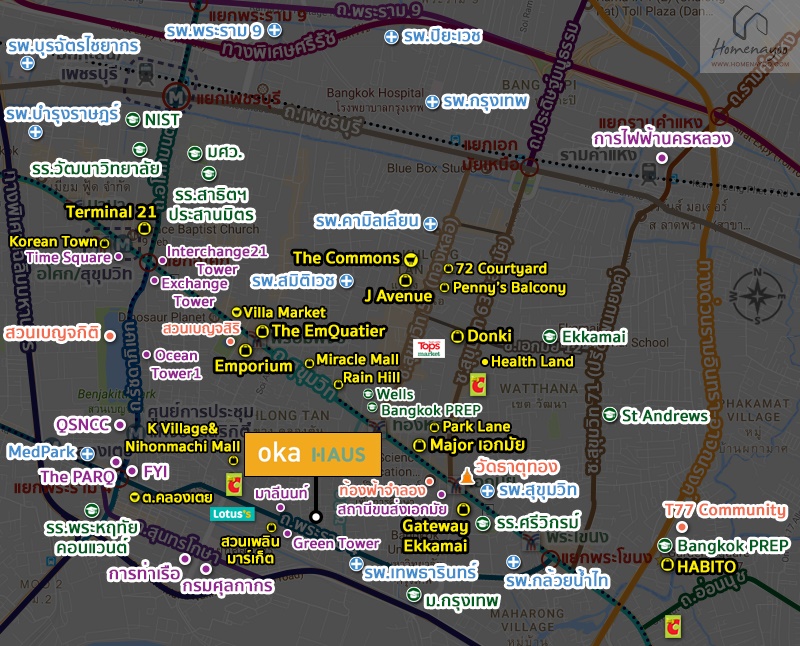Pick the hospital icon beside รพ.คามิลเลียน
The image size is (800, 646).
point(431,223)
